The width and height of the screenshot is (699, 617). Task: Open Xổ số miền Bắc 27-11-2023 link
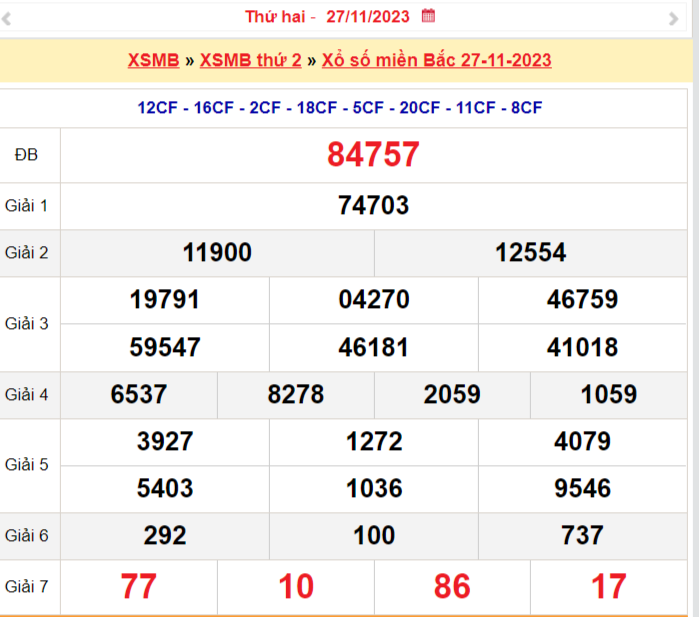pos(436,60)
